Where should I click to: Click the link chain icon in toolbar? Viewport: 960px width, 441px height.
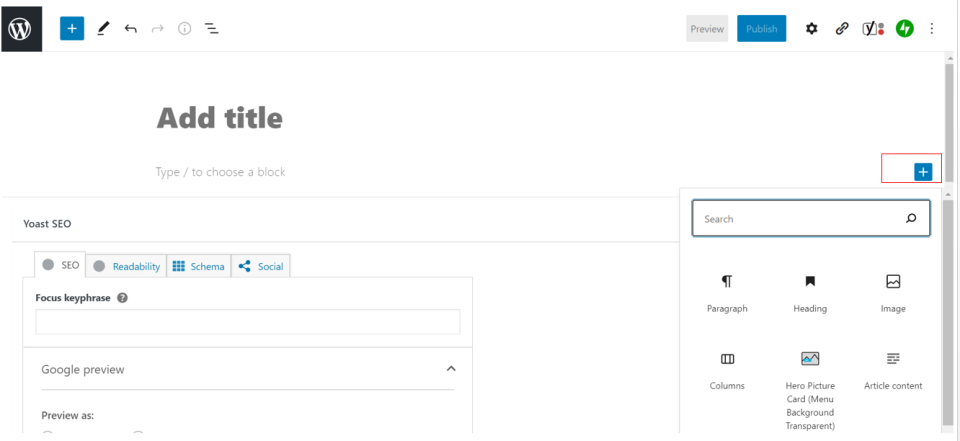pyautogui.click(x=842, y=29)
